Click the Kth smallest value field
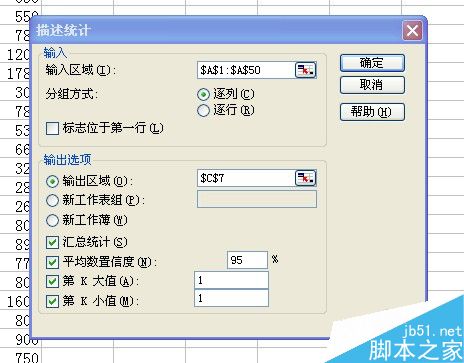Screen dimensions: 464x363 click(x=231, y=298)
